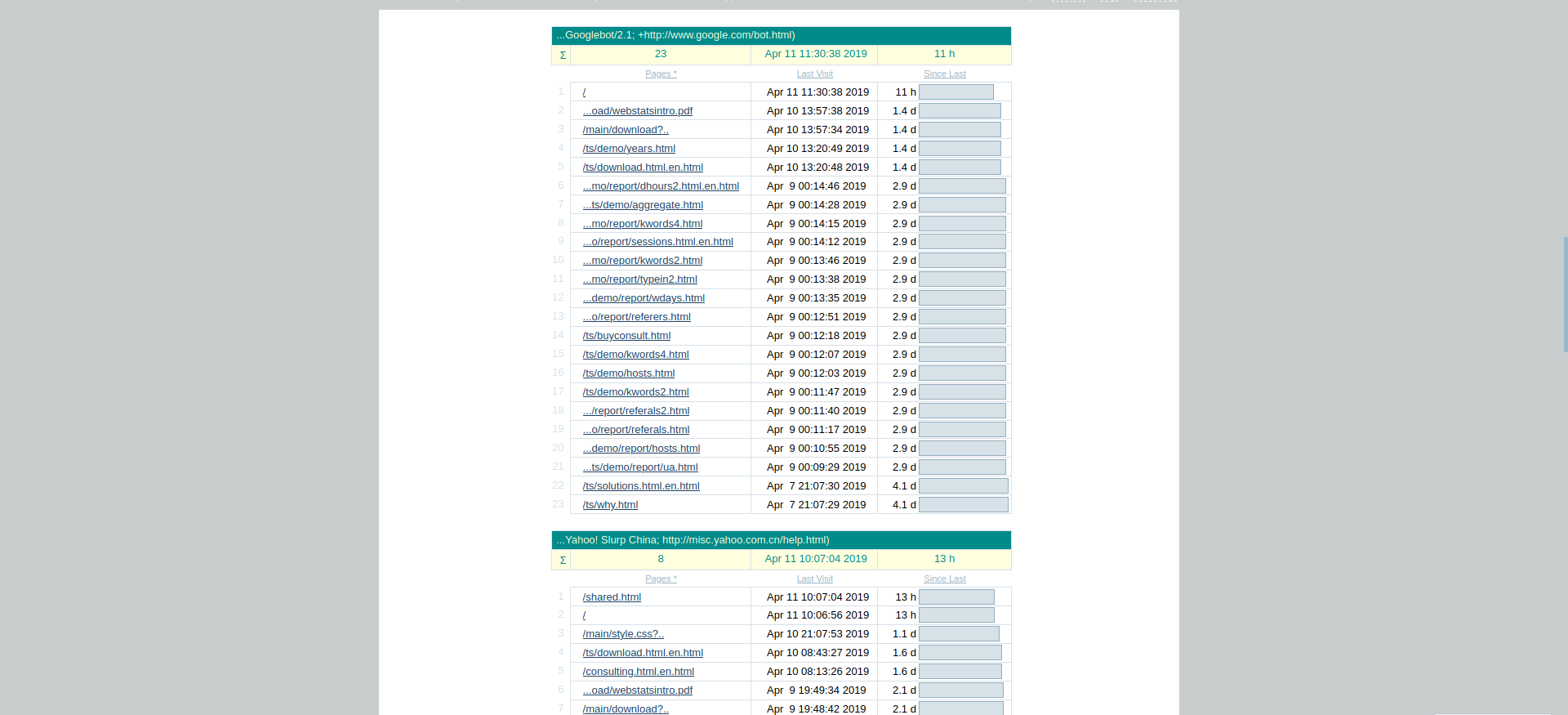Image resolution: width=1568 pixels, height=715 pixels.
Task: Sort Googlebot table by Pages column header
Action: (x=660, y=74)
